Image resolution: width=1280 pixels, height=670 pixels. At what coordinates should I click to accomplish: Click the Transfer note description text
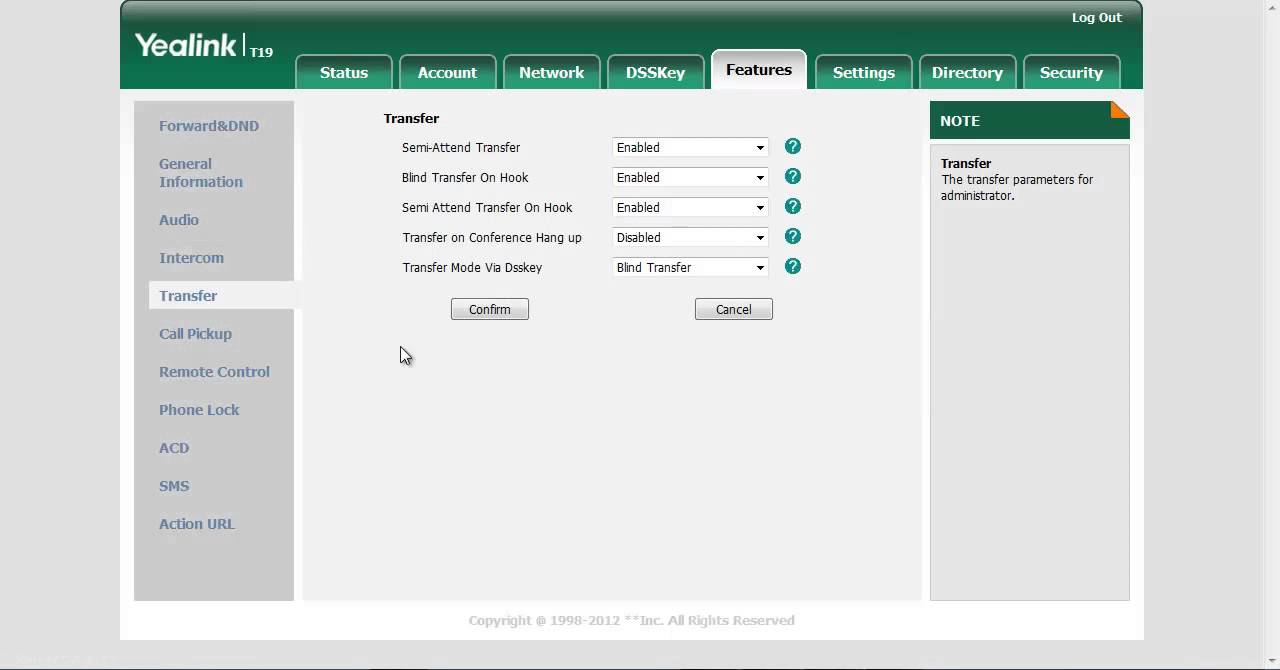[x=1017, y=188]
